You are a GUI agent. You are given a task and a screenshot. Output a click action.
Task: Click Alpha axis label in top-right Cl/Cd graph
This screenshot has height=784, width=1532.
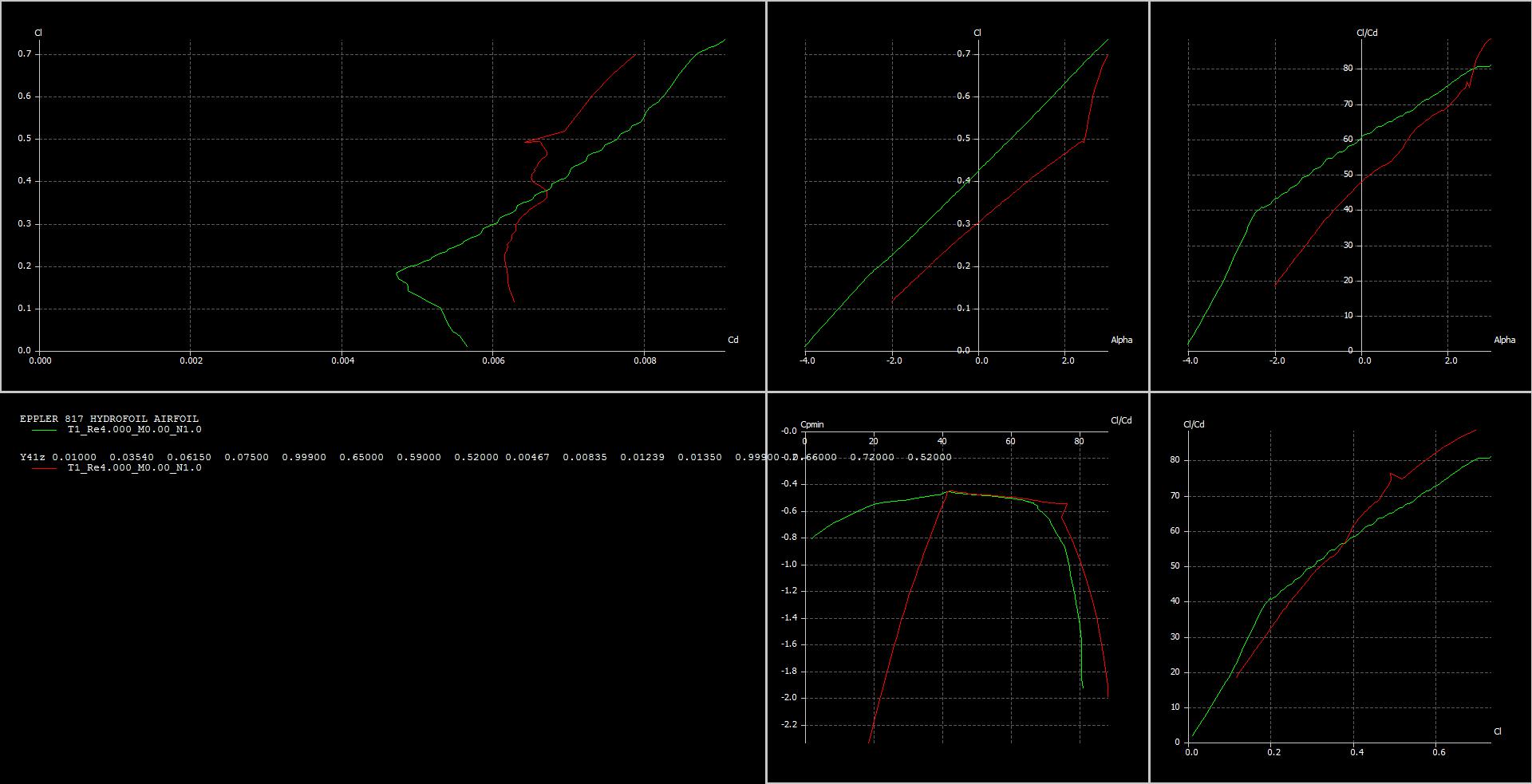pyautogui.click(x=1504, y=340)
